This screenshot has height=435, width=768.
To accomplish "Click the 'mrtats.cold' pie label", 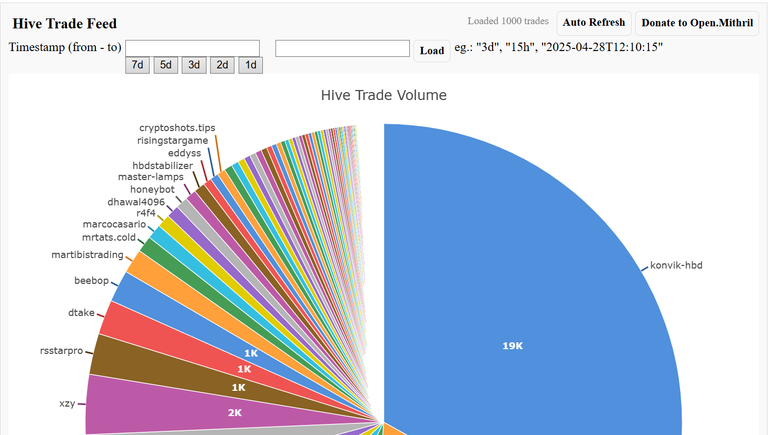I will click(109, 237).
